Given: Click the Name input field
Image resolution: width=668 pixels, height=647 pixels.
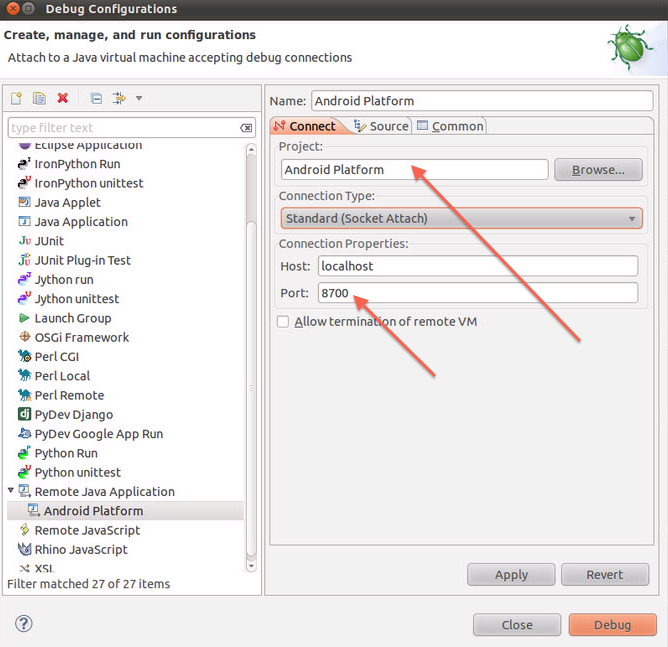Looking at the screenshot, I should [x=482, y=101].
